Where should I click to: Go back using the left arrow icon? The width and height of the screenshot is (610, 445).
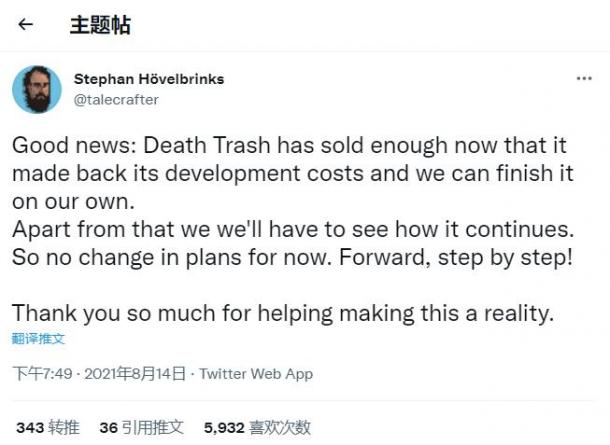coord(26,25)
